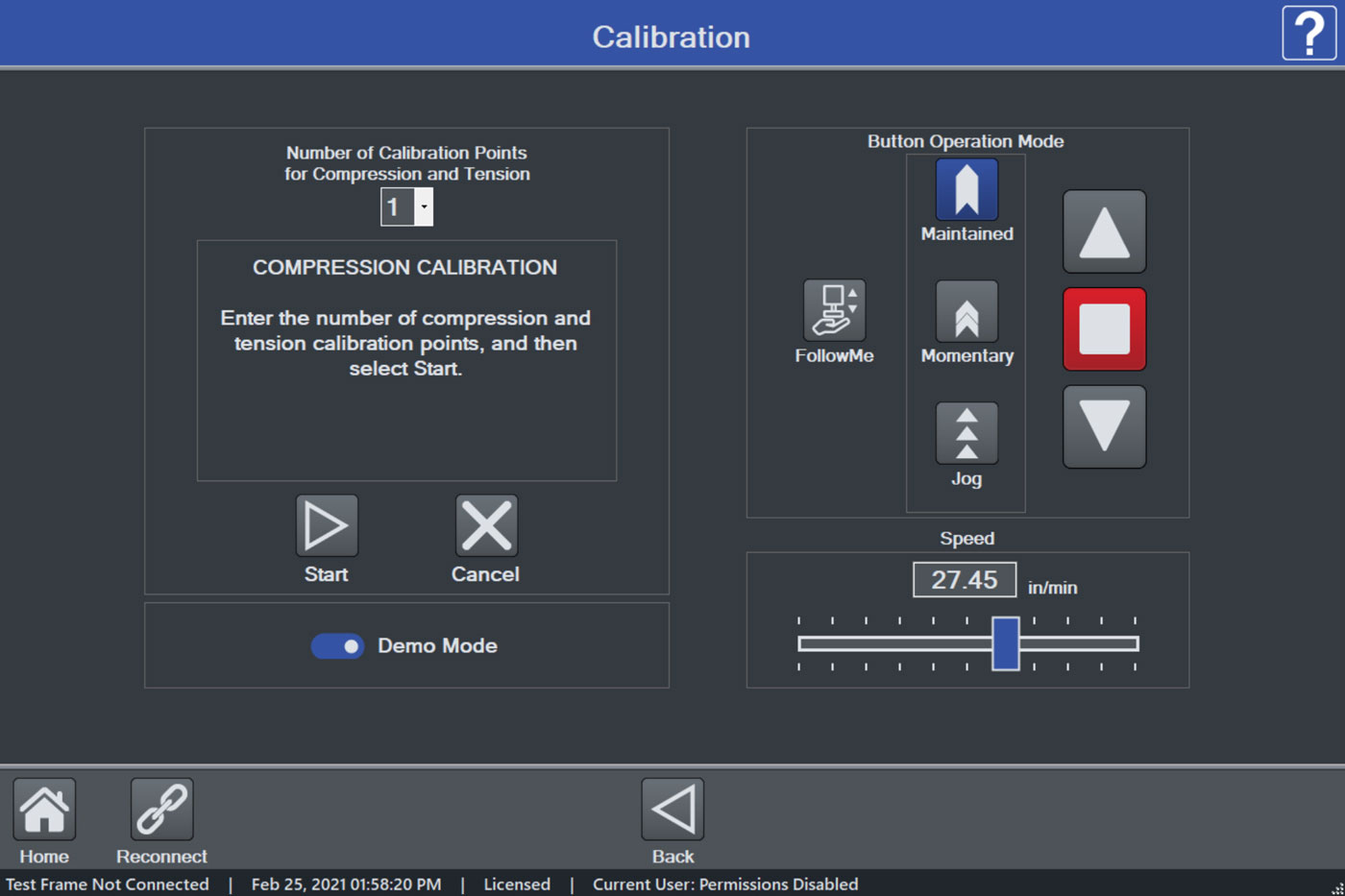Open calibration points number dropdown
Screen dimensions: 1345x896
[424, 207]
